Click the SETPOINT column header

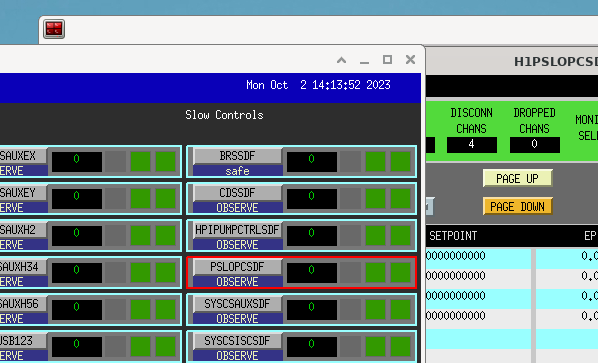[453, 236]
